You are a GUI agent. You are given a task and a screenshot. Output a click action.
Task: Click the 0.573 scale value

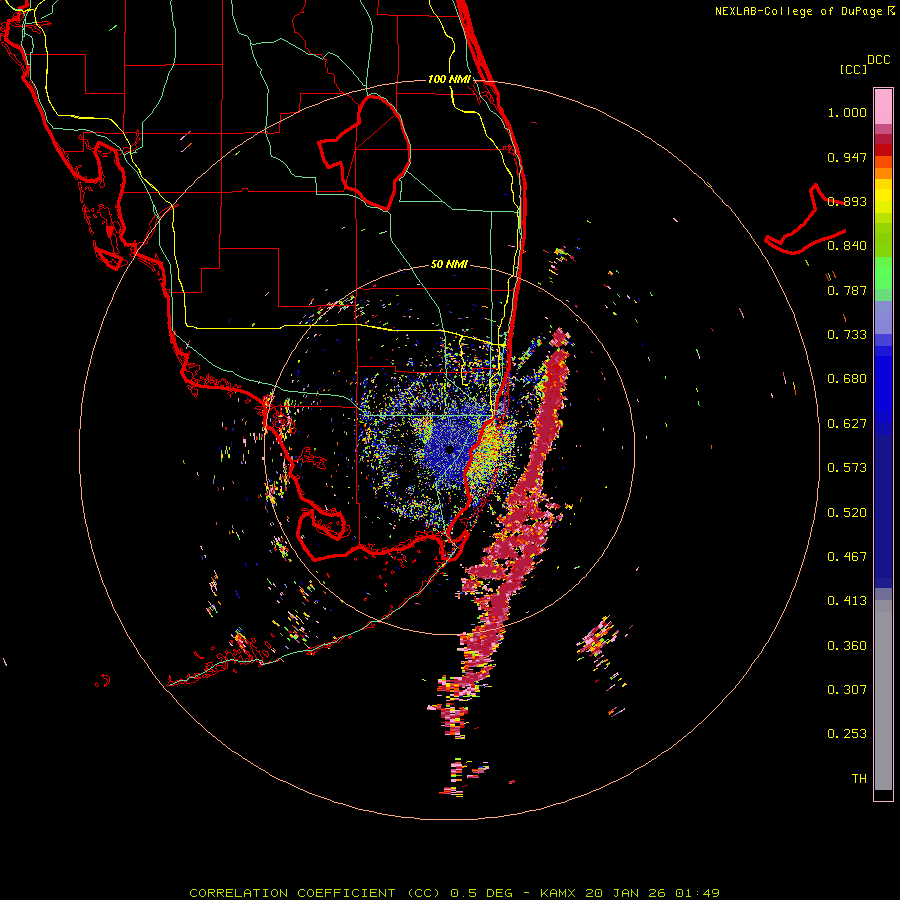tap(847, 468)
